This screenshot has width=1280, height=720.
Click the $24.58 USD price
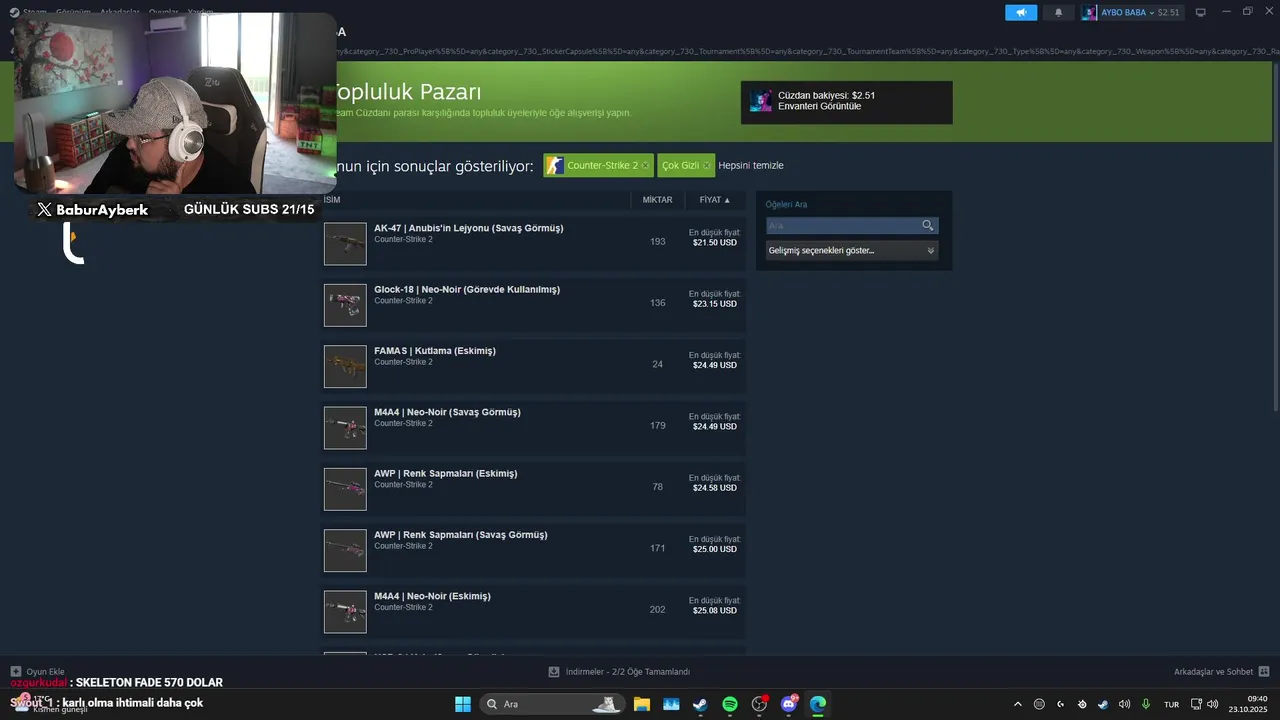click(715, 488)
